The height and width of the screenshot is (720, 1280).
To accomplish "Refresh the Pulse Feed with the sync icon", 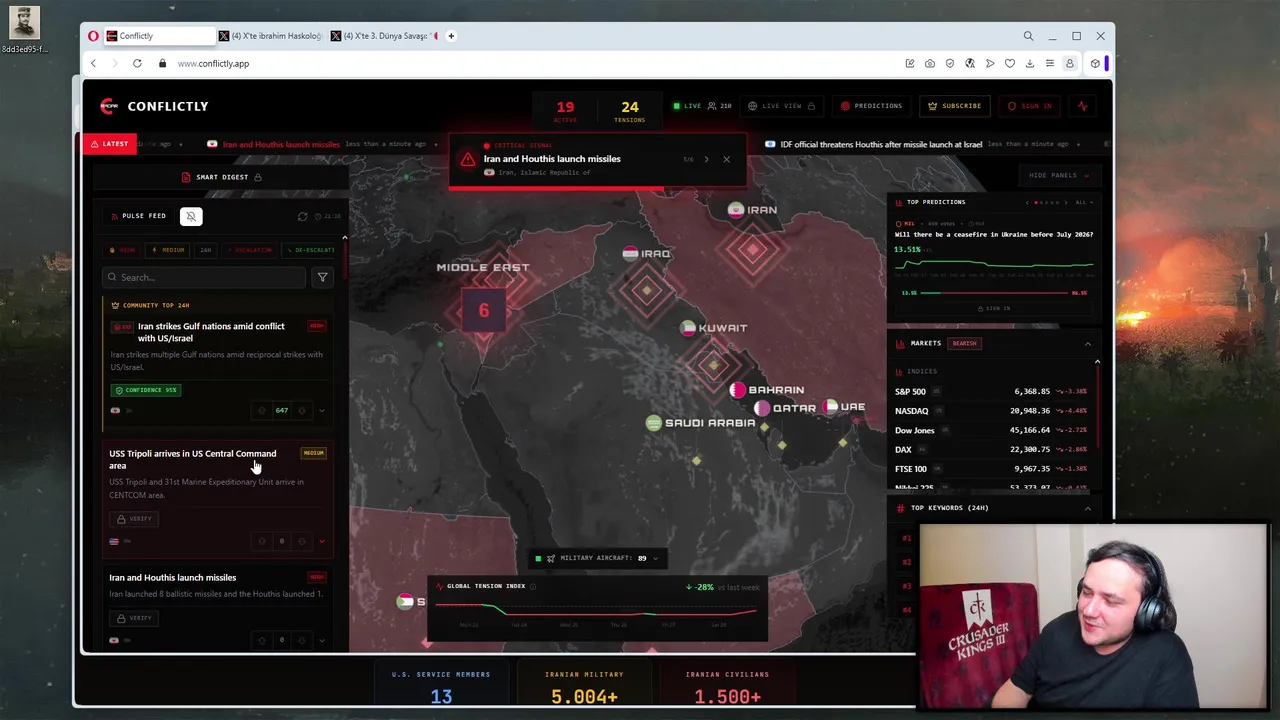I will coord(303,216).
